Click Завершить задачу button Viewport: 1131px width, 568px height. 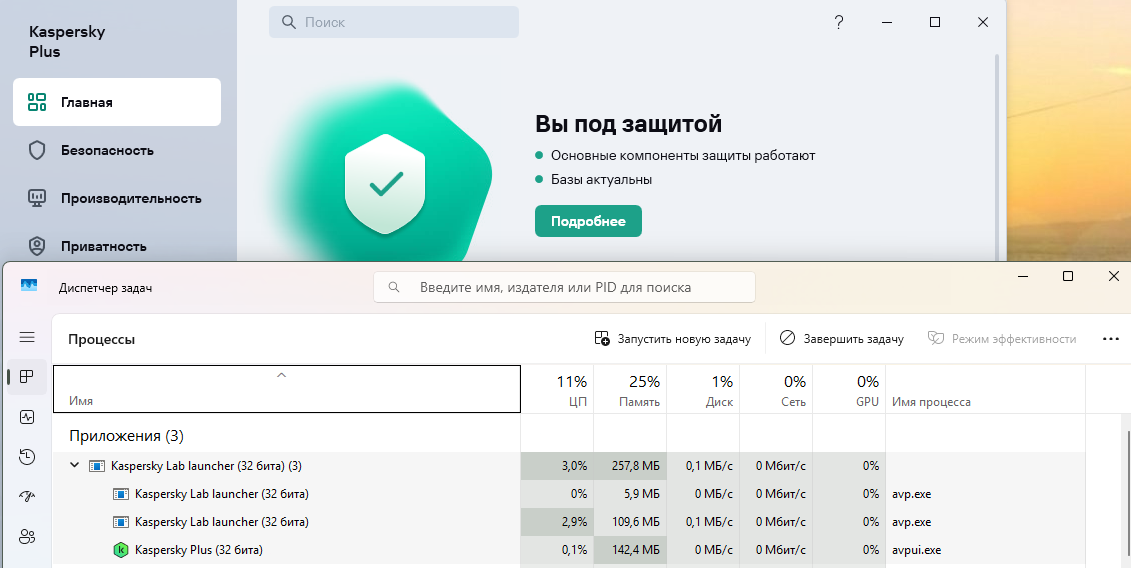(842, 338)
